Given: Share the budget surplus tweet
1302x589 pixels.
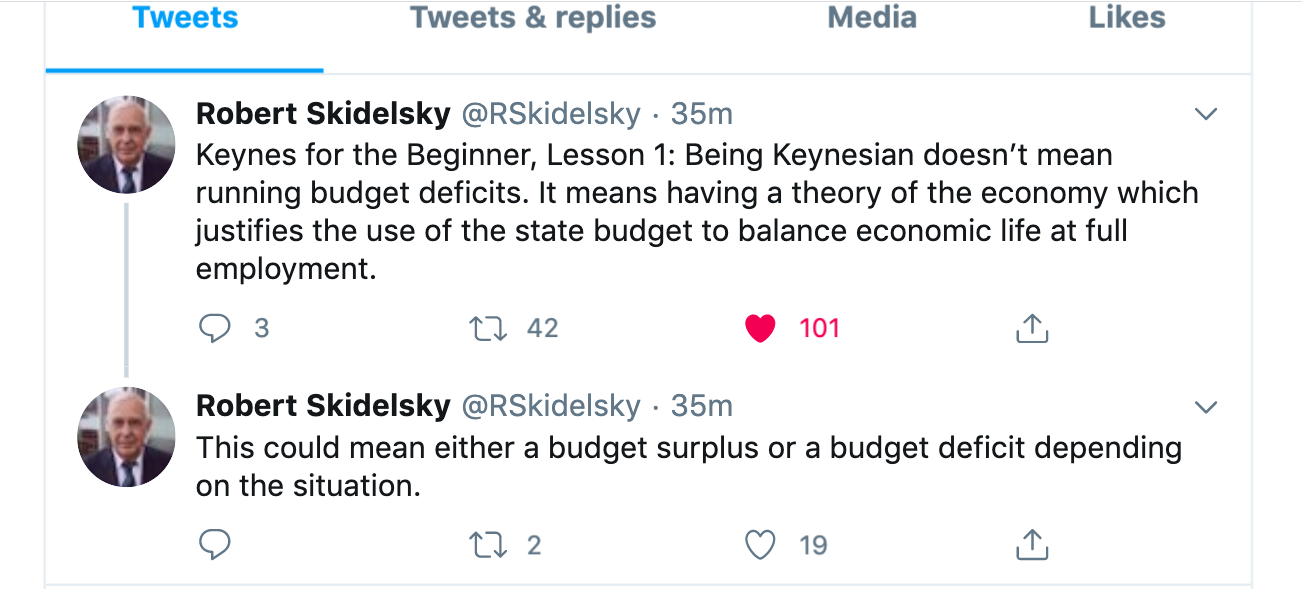Looking at the screenshot, I should tap(1031, 544).
